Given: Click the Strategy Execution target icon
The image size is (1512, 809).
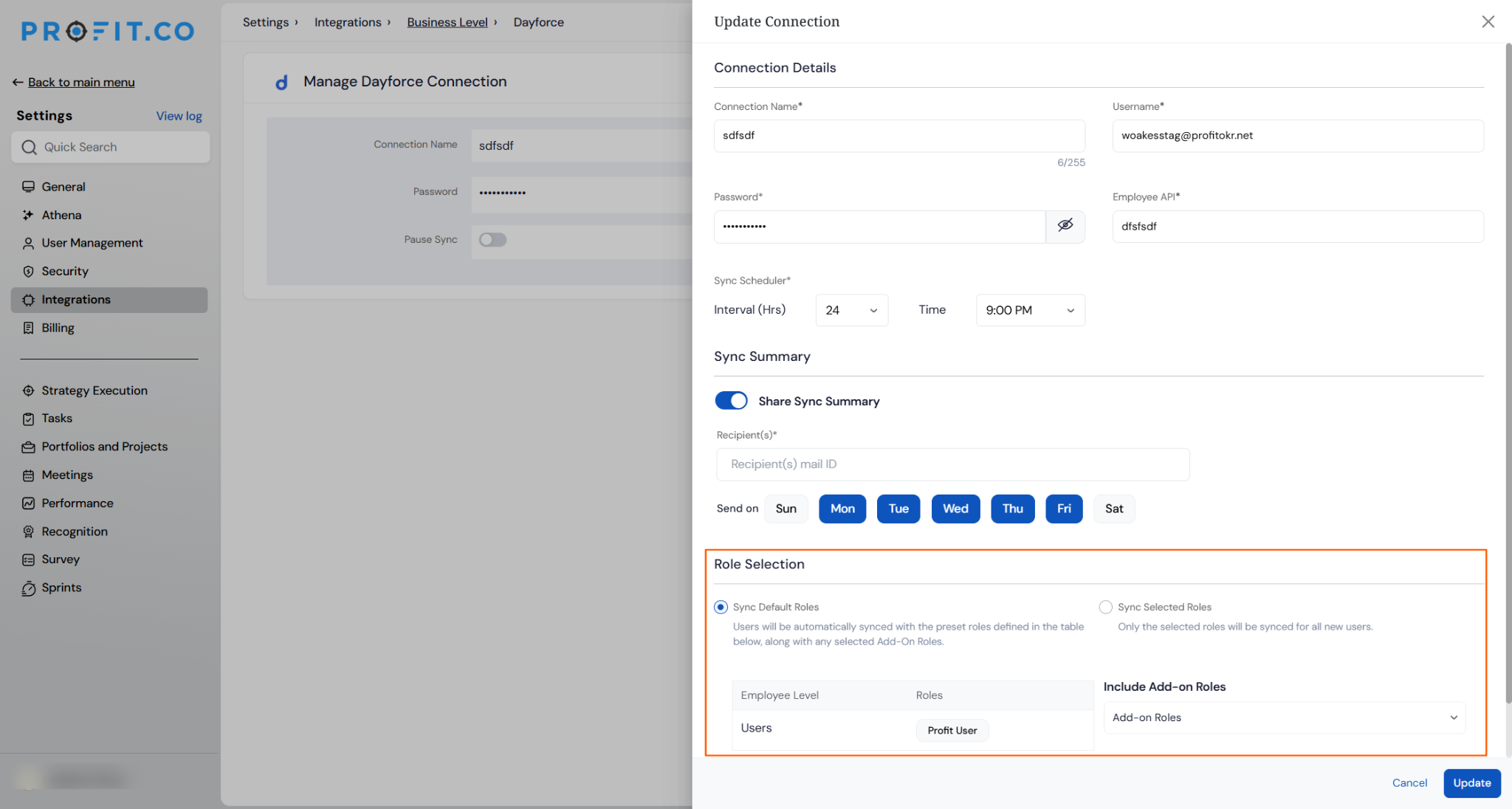Looking at the screenshot, I should point(28,390).
